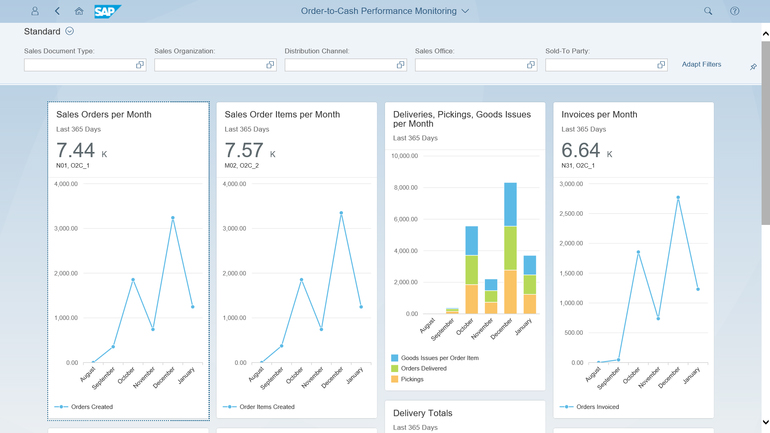Go back with the arrow icon
This screenshot has height=433, width=770.
tap(57, 11)
